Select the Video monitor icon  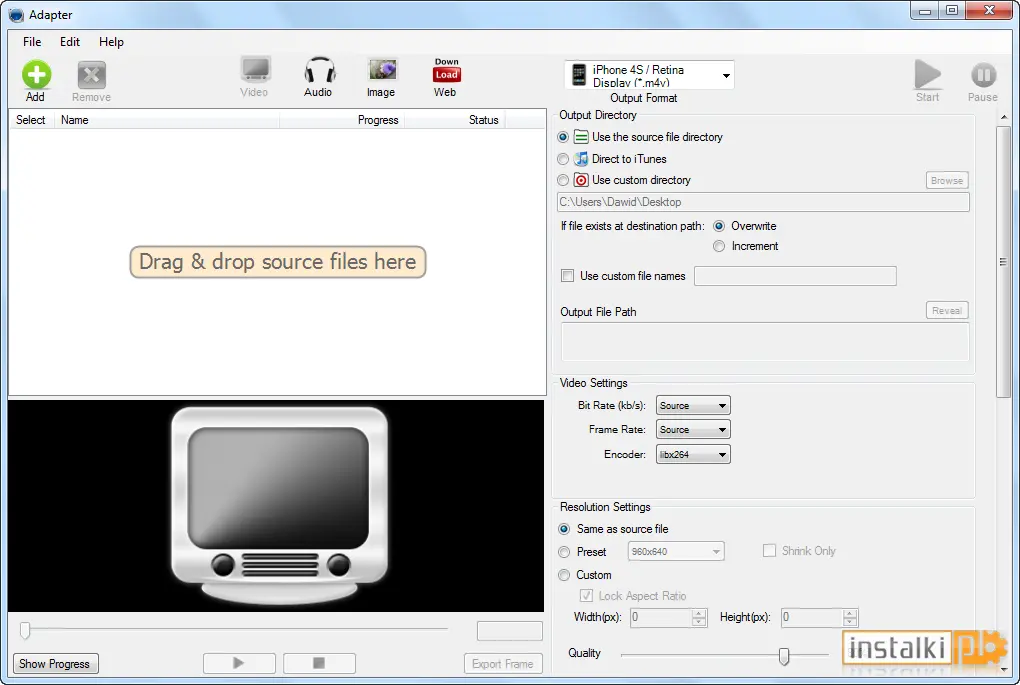click(255, 70)
